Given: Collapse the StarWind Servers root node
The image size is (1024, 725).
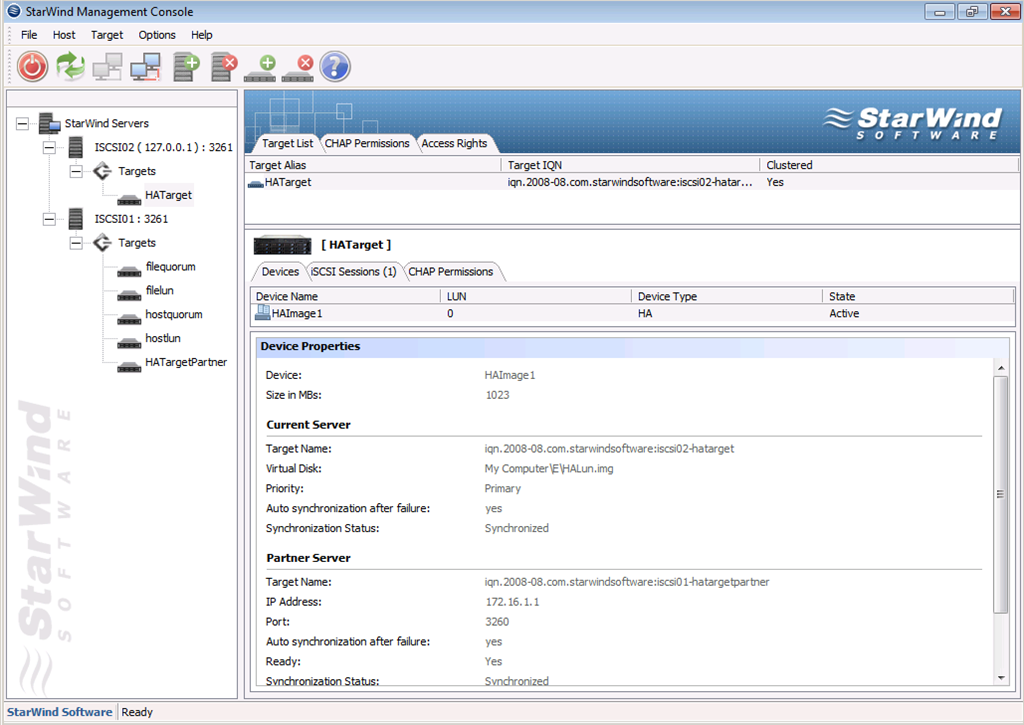Looking at the screenshot, I should coord(22,123).
